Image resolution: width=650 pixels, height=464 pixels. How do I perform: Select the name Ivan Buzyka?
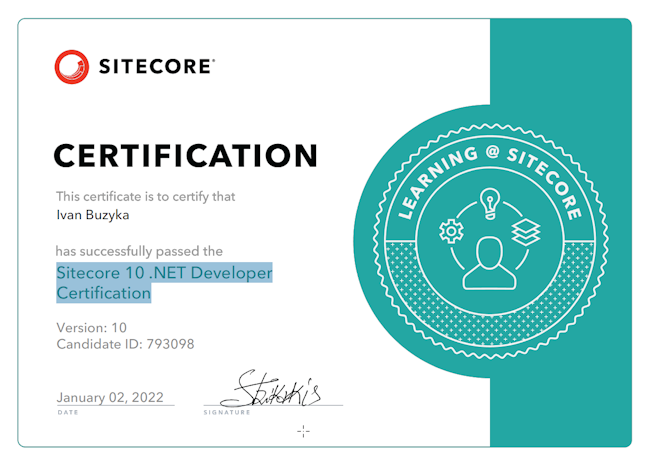click(93, 215)
